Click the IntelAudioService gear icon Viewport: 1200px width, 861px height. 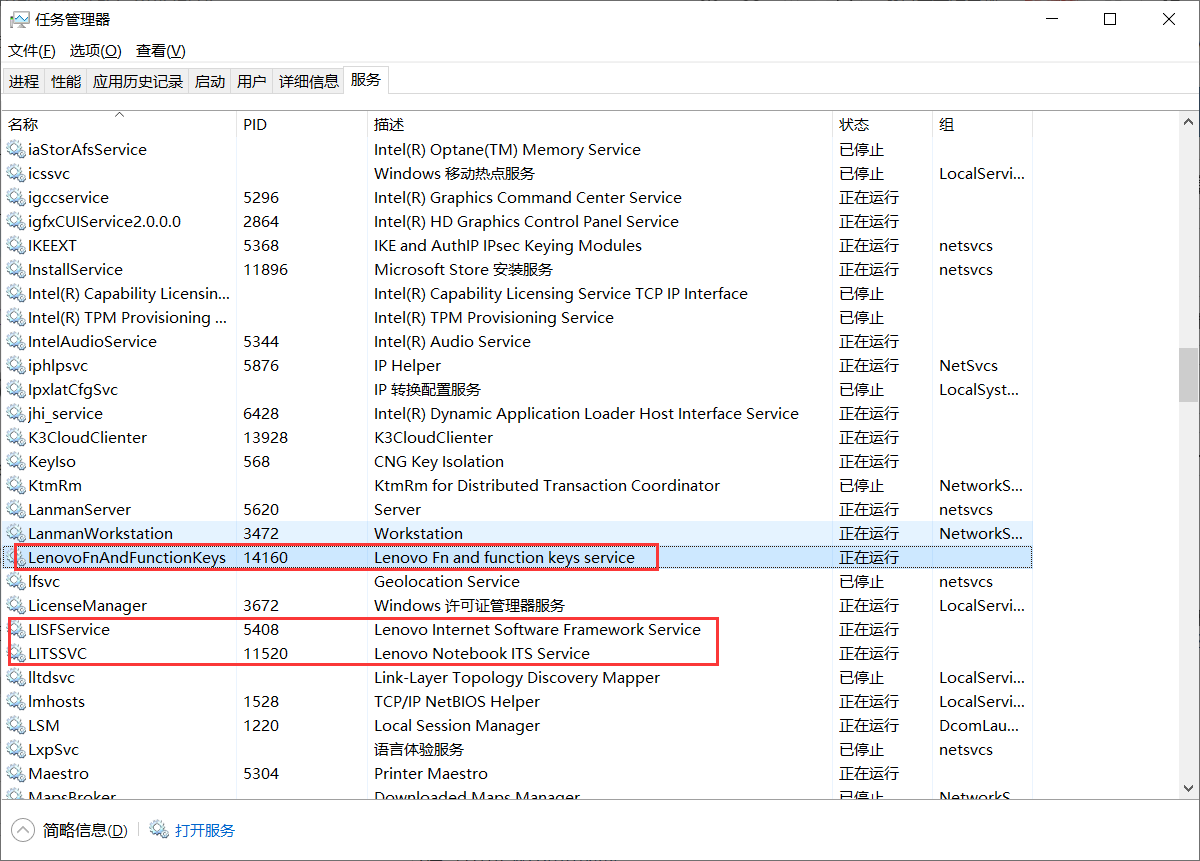pos(16,342)
